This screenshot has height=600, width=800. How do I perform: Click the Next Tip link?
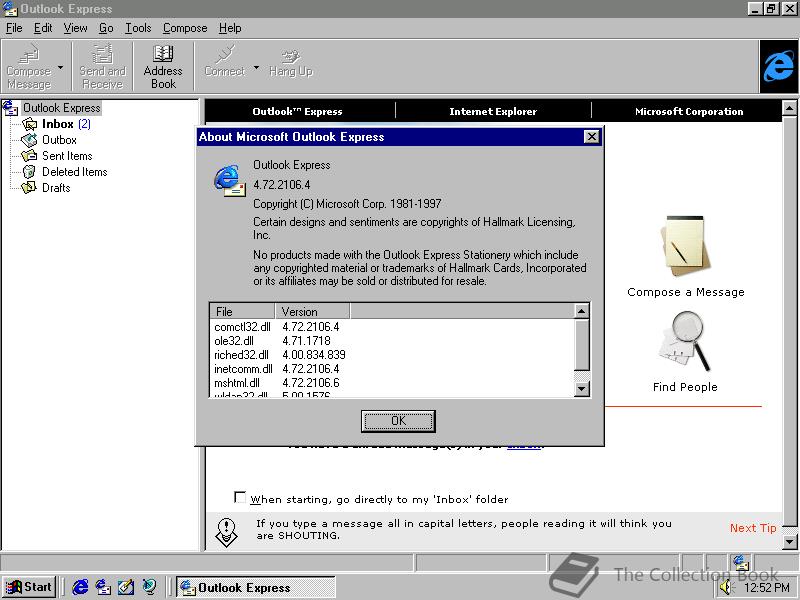(753, 528)
